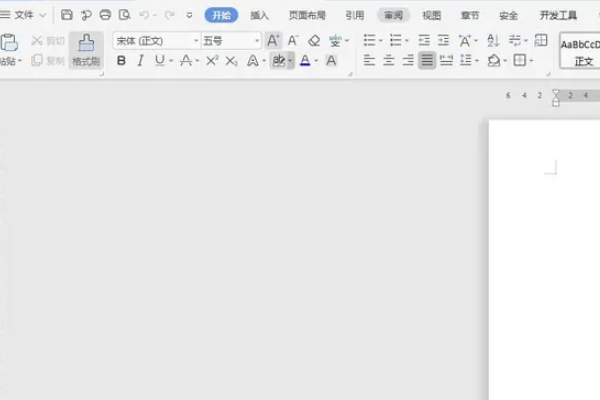600x400 pixels.
Task: Open the 引用 tab
Action: (355, 15)
